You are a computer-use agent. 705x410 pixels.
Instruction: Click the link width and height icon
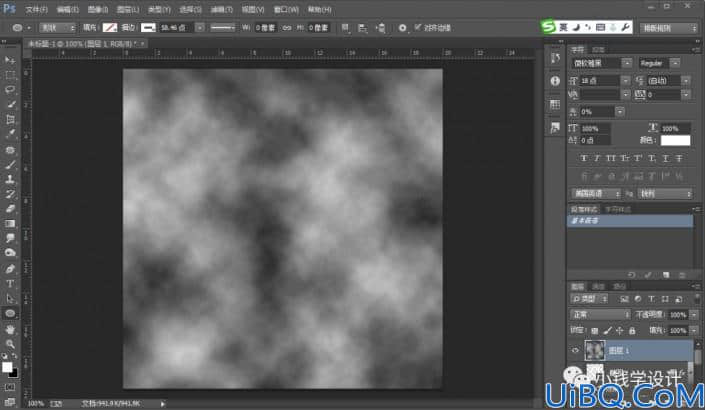tap(287, 28)
